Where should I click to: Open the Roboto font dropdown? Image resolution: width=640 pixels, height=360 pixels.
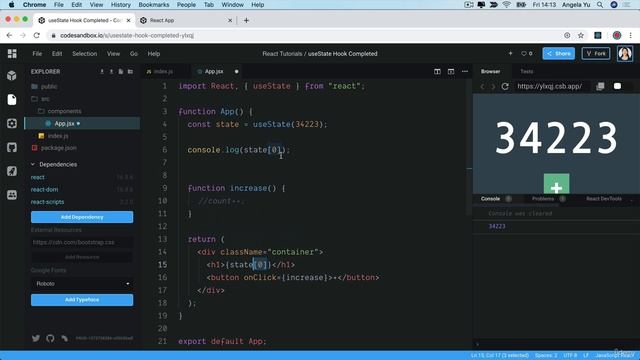(82, 284)
